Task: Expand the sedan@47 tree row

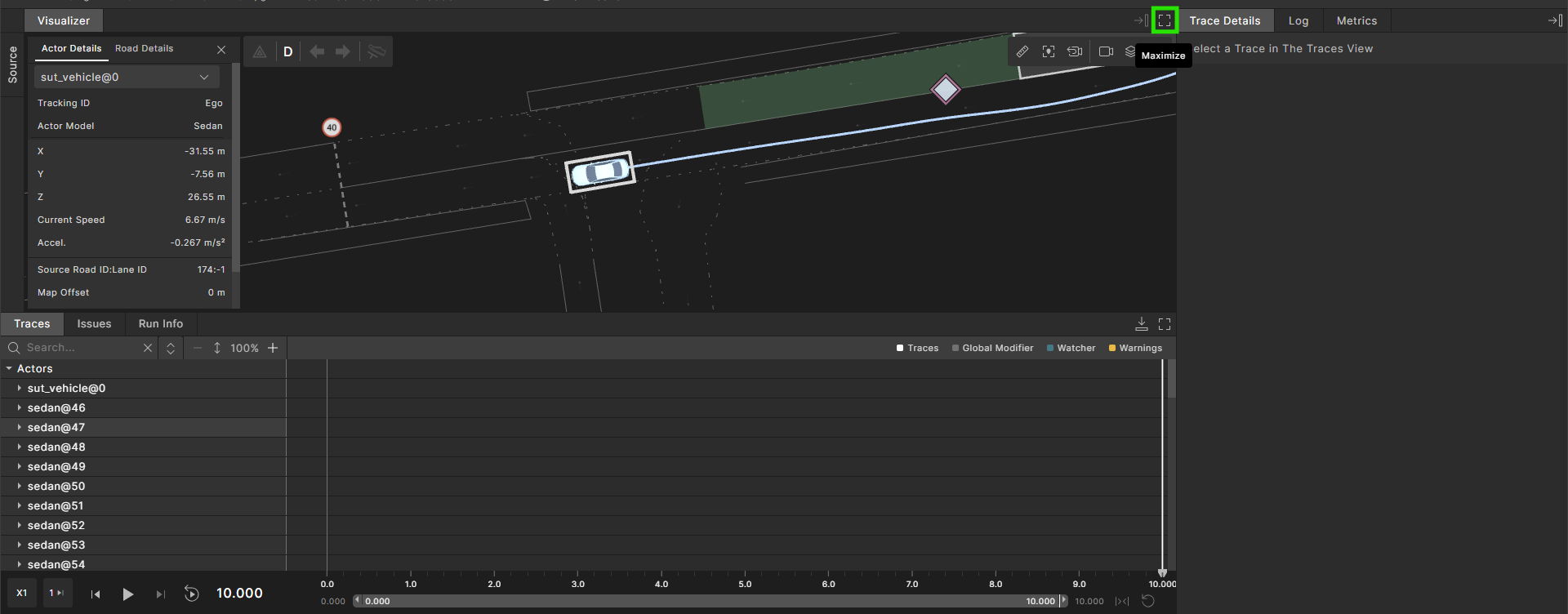Action: 19,427
